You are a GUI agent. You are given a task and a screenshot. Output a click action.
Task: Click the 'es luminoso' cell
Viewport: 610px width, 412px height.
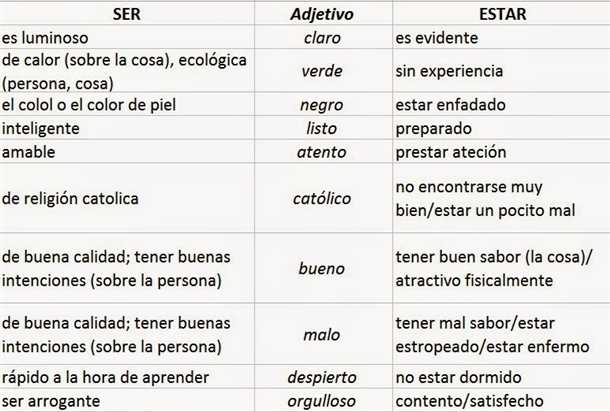tap(127, 37)
